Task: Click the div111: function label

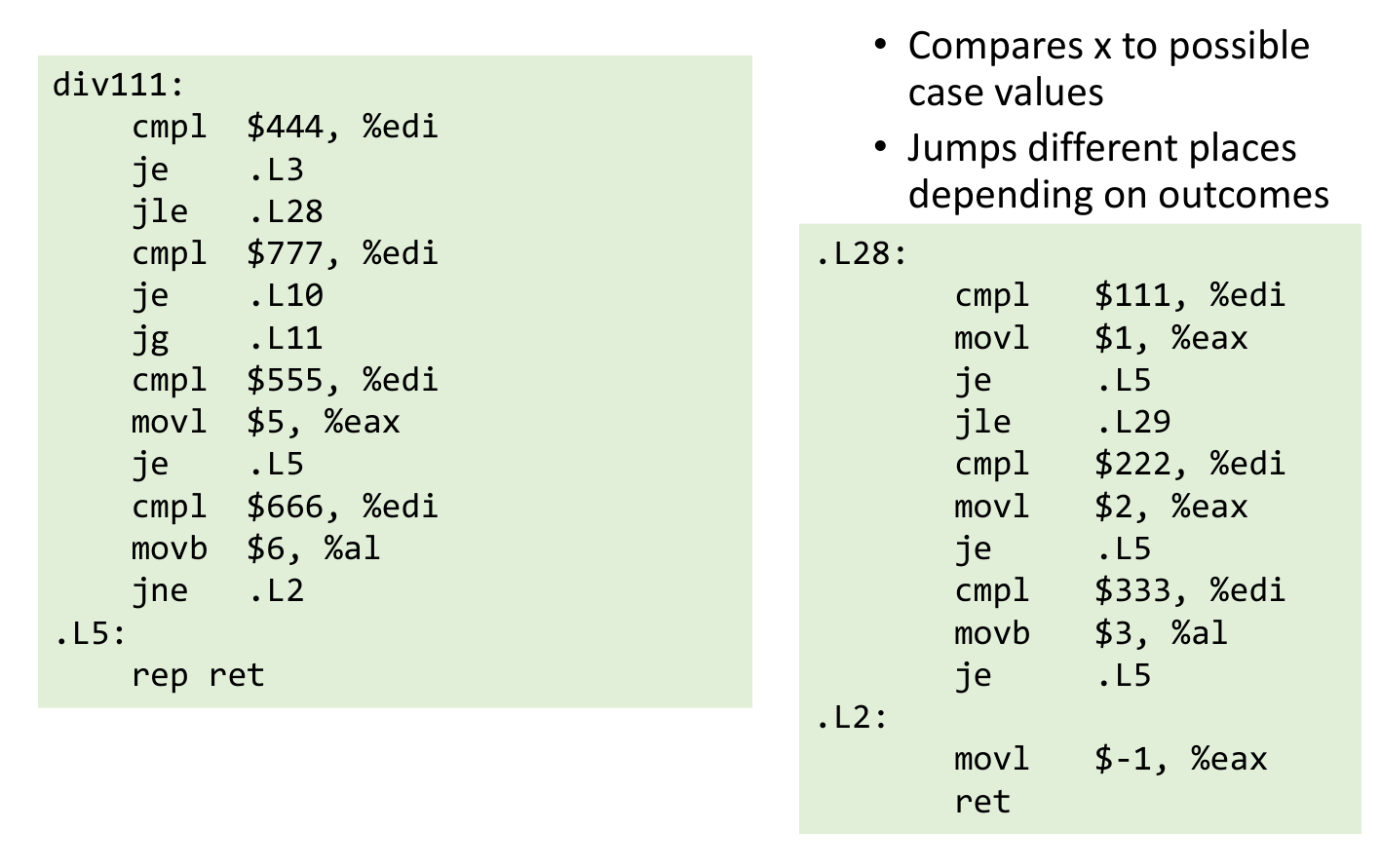Action: pyautogui.click(x=118, y=85)
